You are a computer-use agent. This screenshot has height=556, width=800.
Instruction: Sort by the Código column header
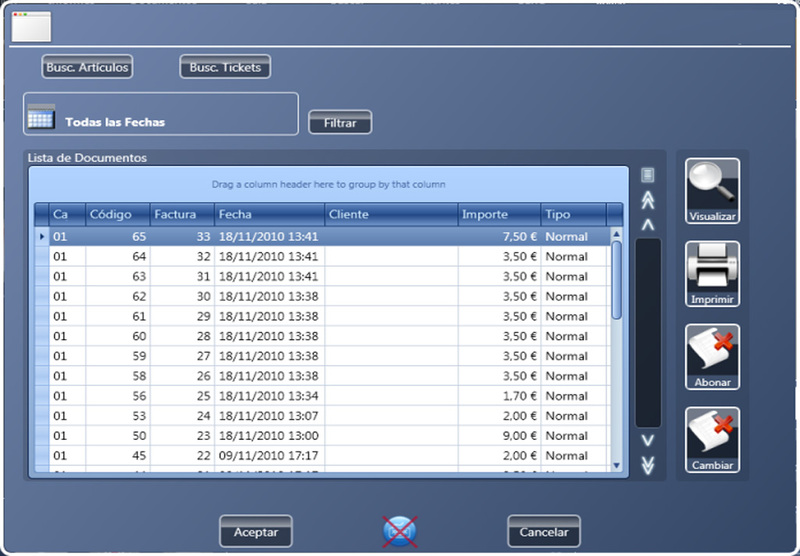117,214
